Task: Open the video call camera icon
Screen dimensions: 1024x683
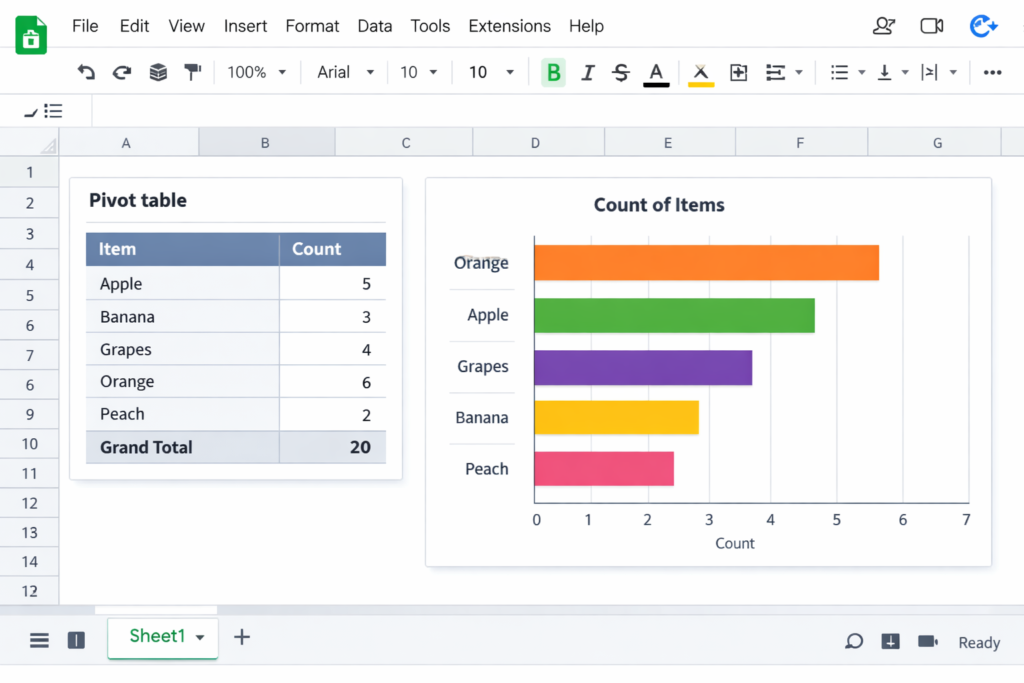Action: point(932,27)
